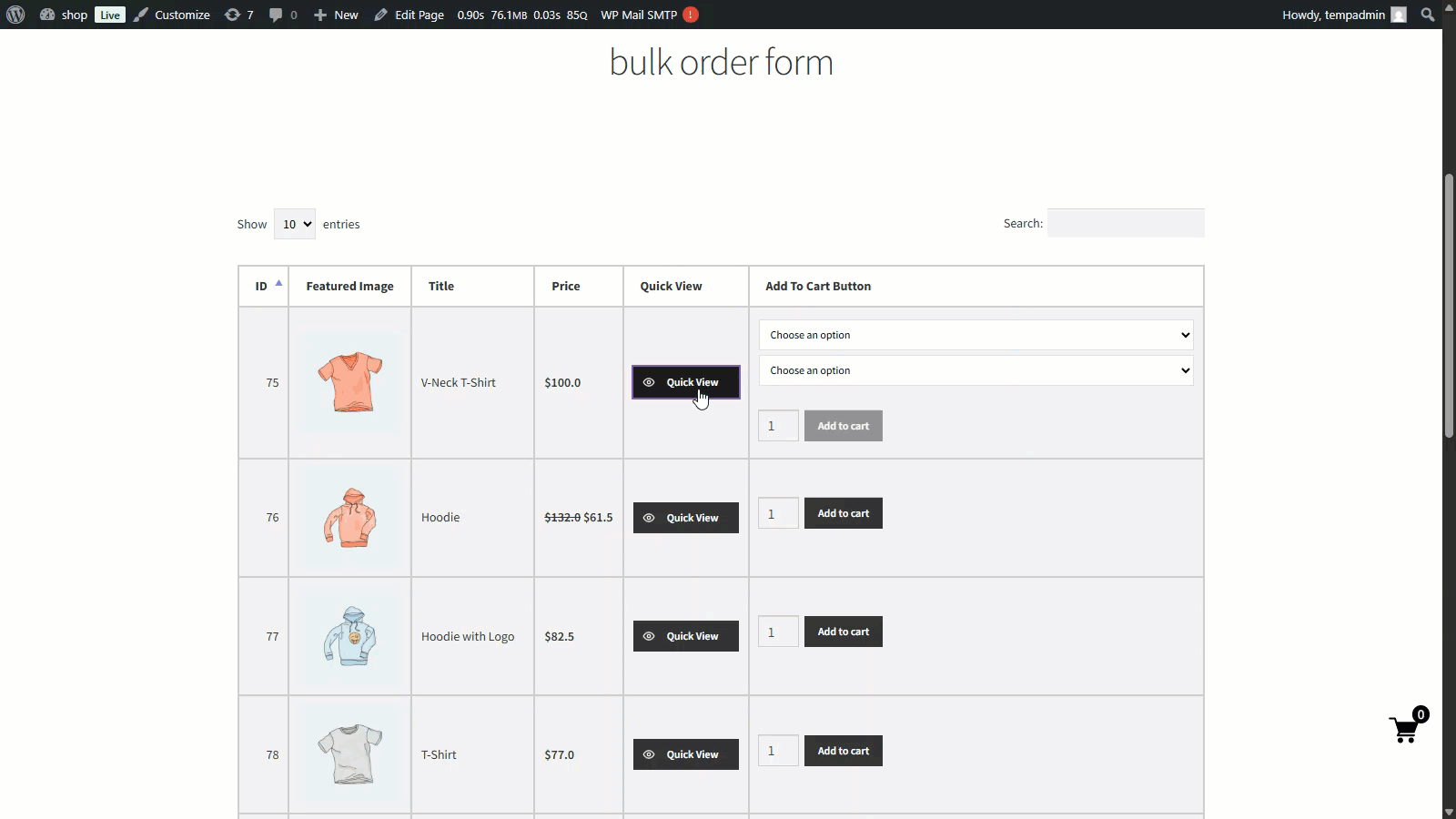Click Customize in the admin bar
This screenshot has width=1456, height=819.
click(172, 15)
